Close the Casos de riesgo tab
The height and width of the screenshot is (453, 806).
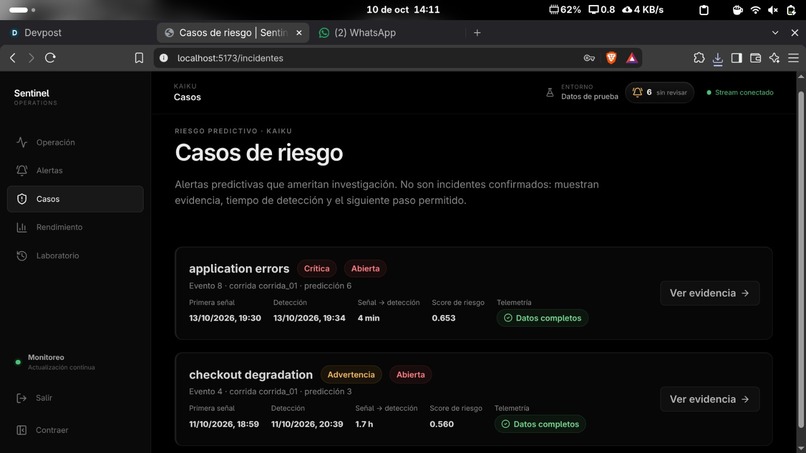299,32
